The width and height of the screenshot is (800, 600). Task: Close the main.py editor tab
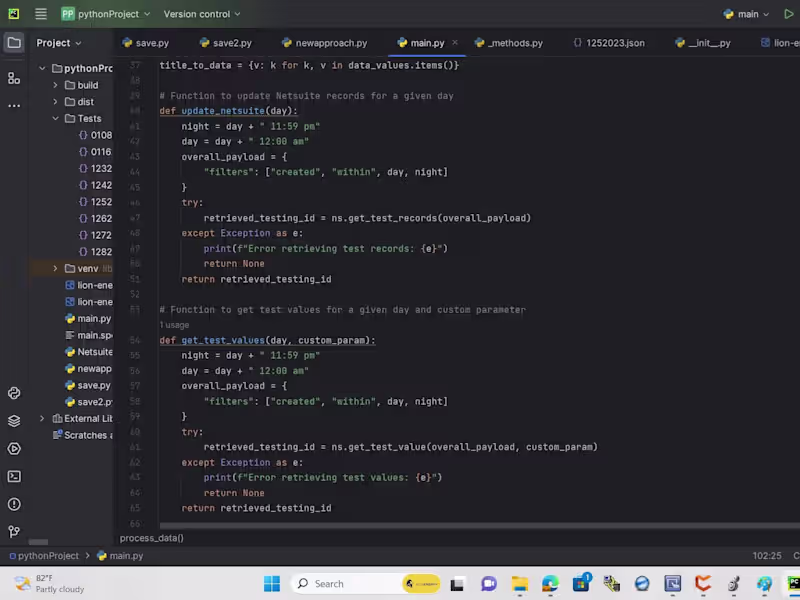[x=455, y=42]
